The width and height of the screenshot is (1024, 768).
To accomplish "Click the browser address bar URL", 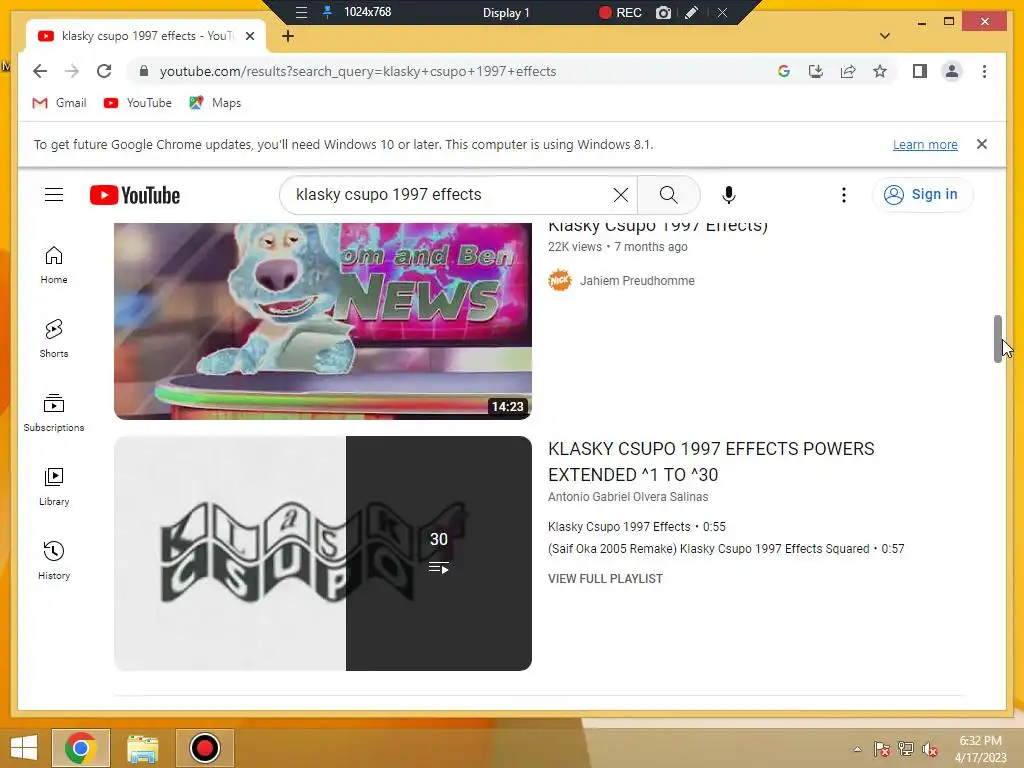I will coord(358,71).
